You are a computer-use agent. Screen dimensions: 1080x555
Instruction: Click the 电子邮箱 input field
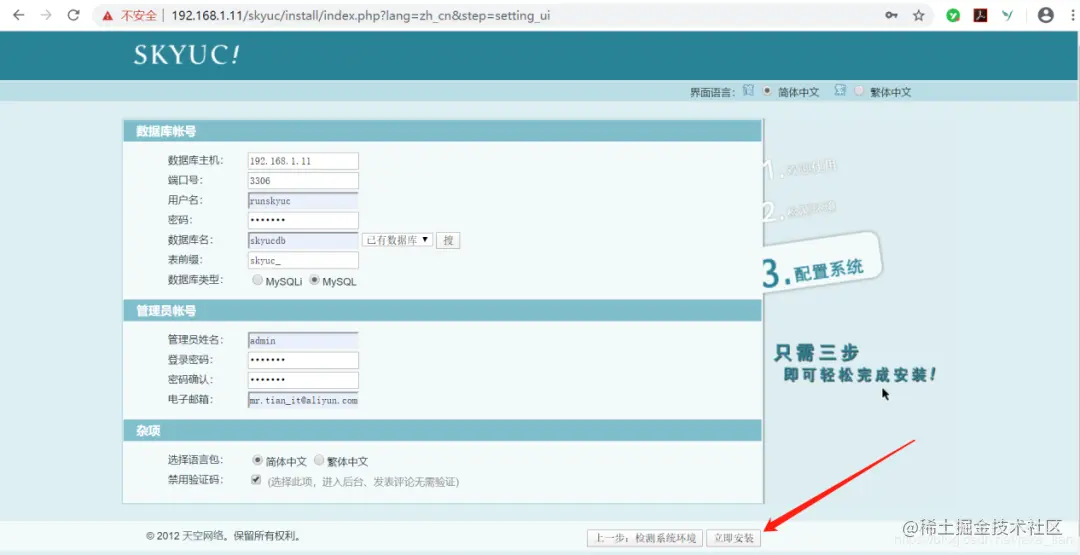[x=303, y=400]
